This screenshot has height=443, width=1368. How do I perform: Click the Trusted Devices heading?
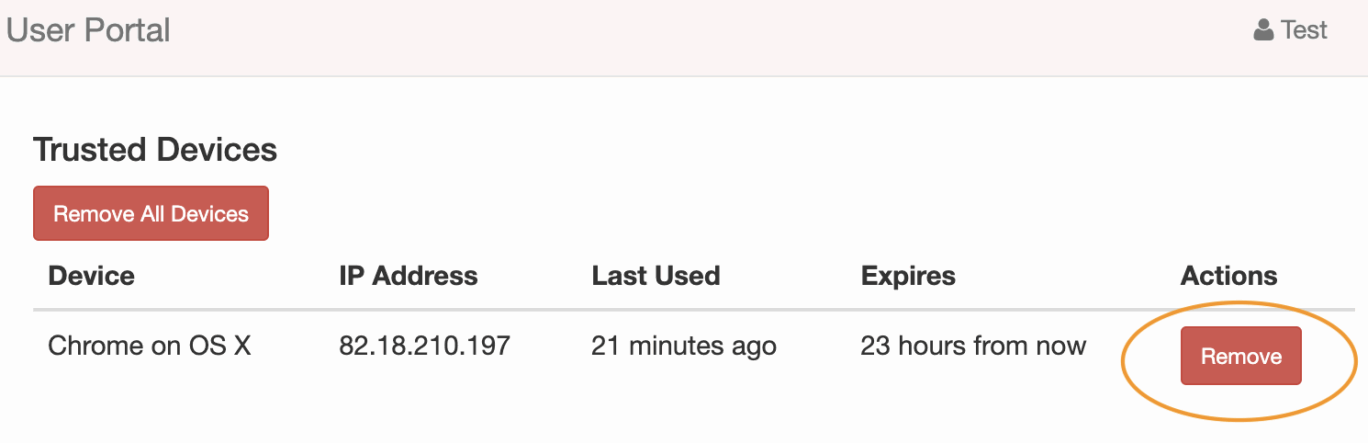coord(155,150)
